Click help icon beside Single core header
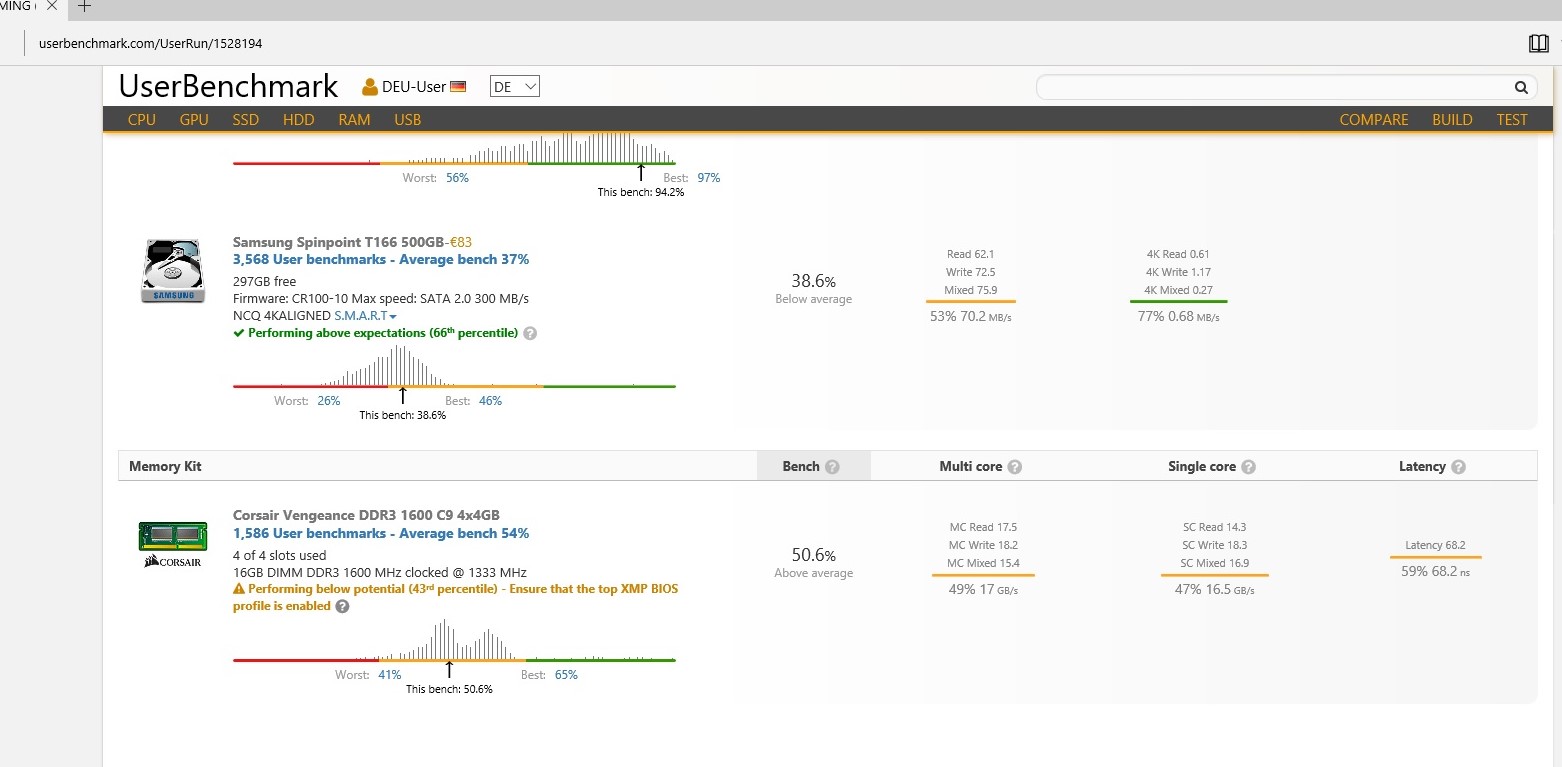 (1248, 467)
